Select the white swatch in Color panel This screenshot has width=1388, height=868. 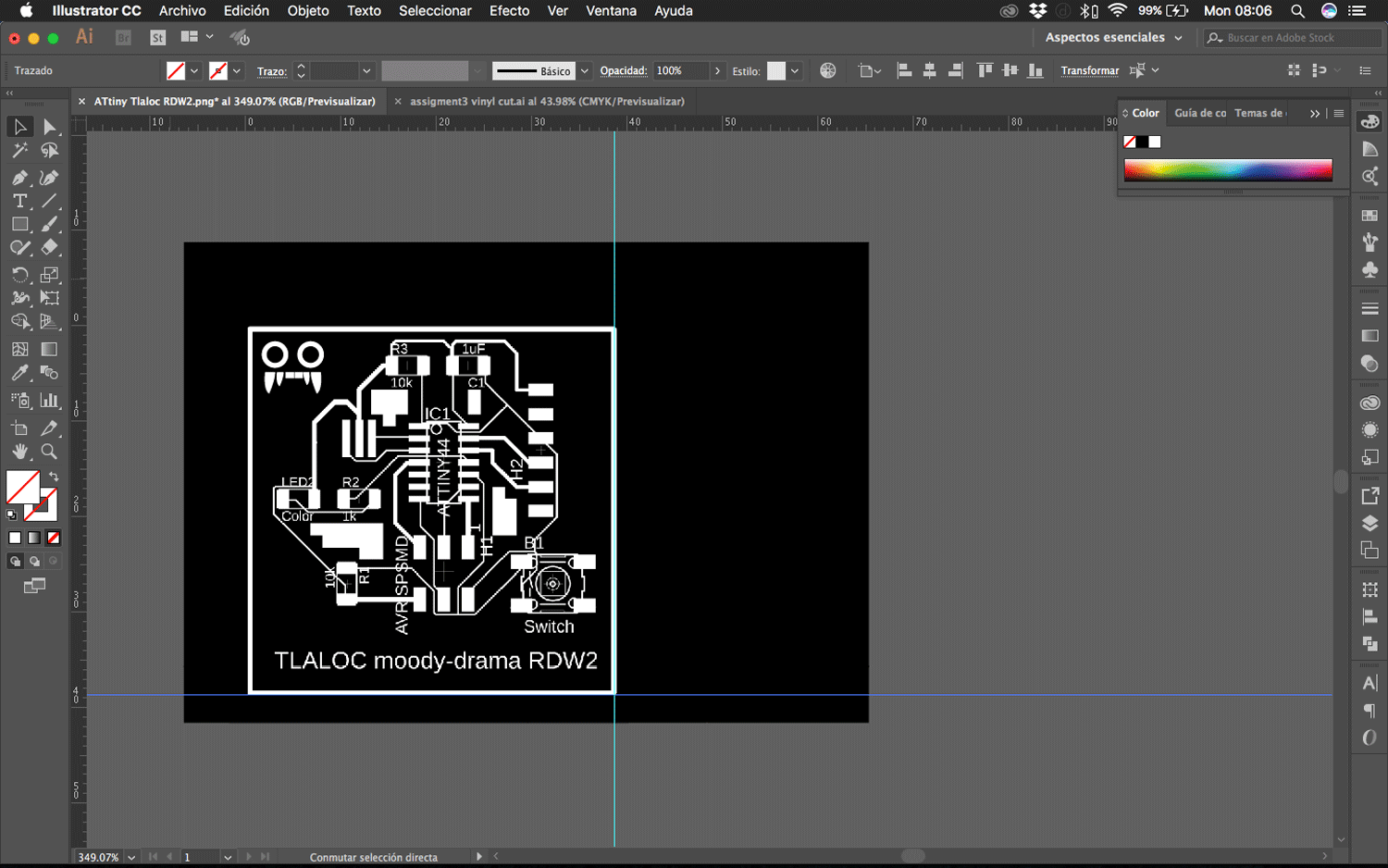1155,142
